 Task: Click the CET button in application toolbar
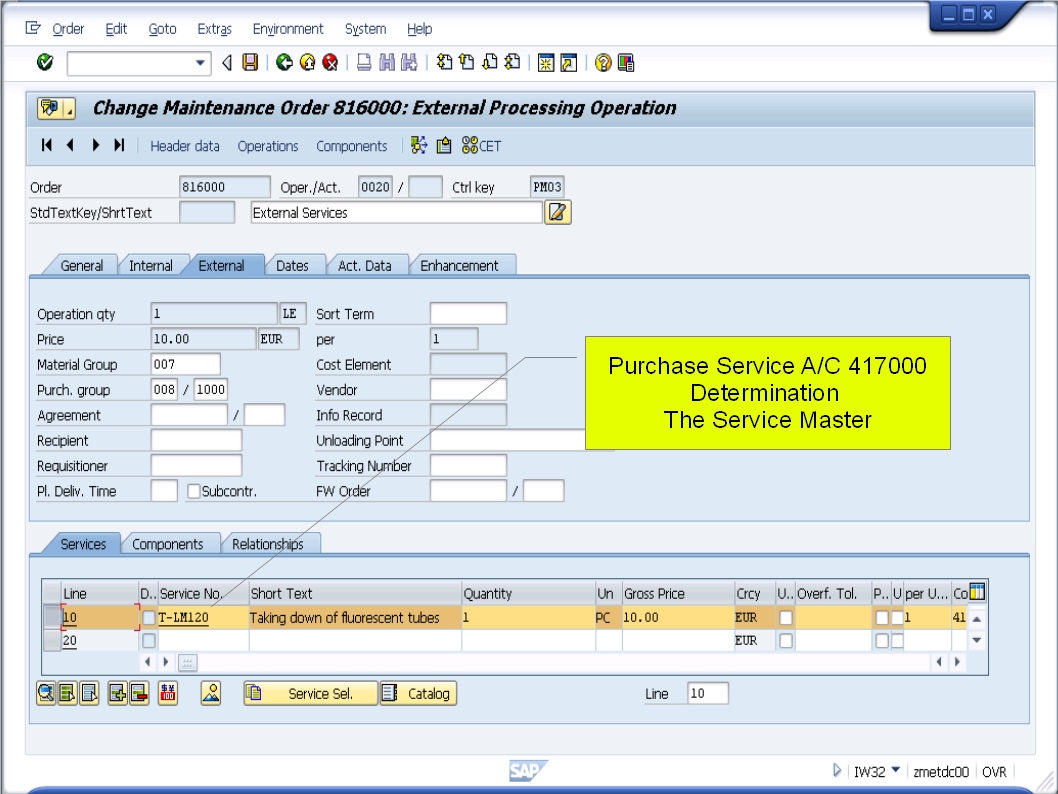481,146
